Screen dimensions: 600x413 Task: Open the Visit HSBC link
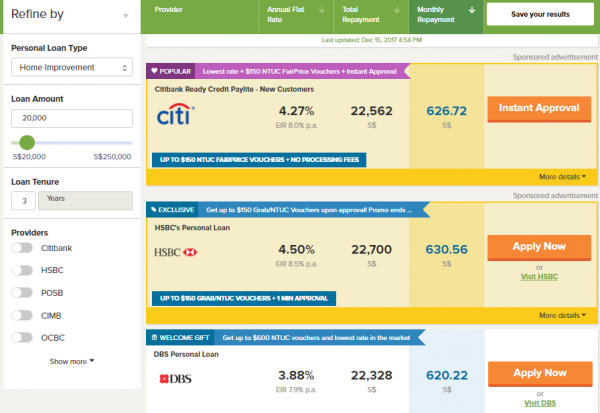539,277
